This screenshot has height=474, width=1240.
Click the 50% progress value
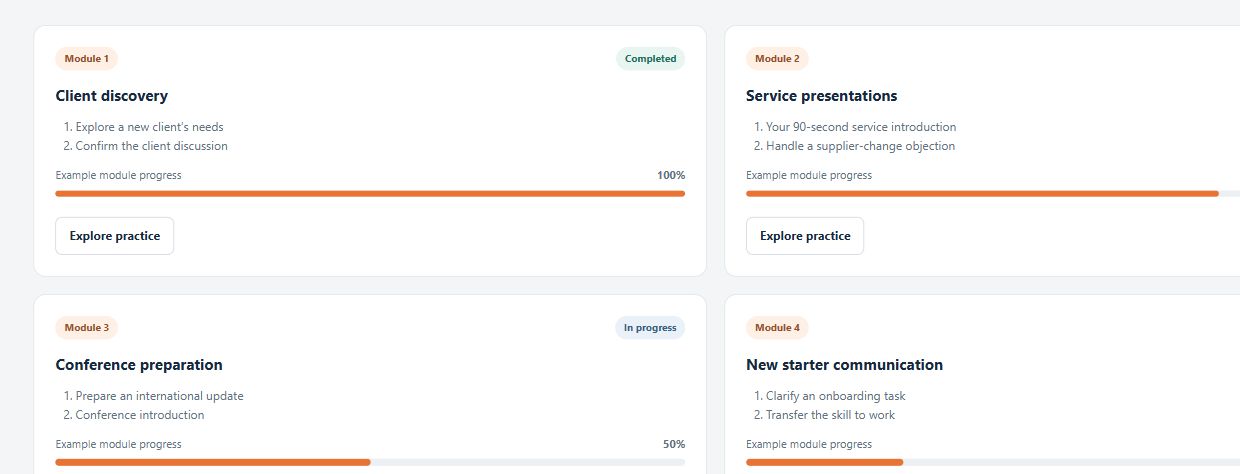[674, 444]
